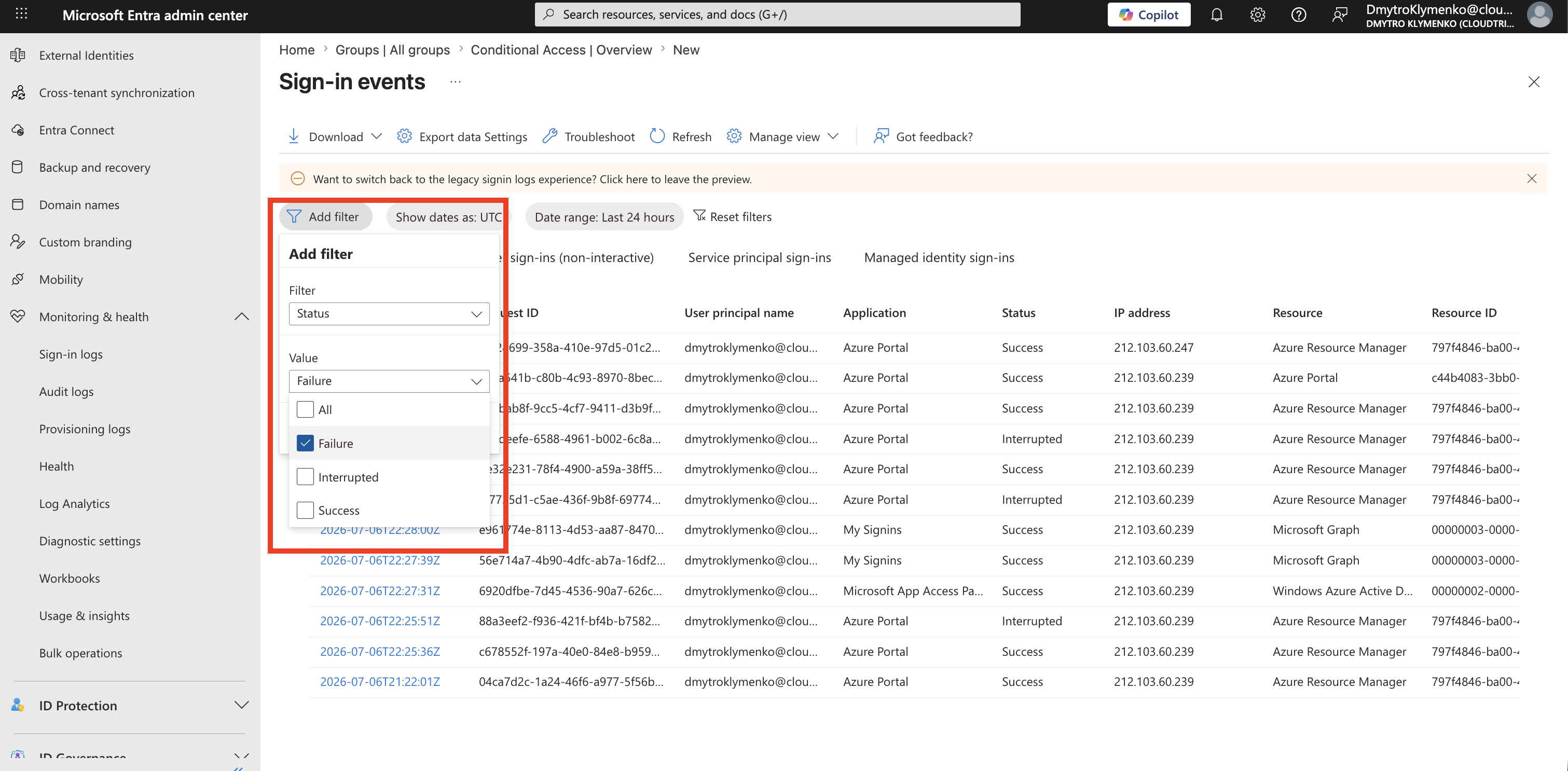Viewport: 1568px width, 771px height.
Task: Click the legacy signin logs banner text
Action: [x=532, y=180]
